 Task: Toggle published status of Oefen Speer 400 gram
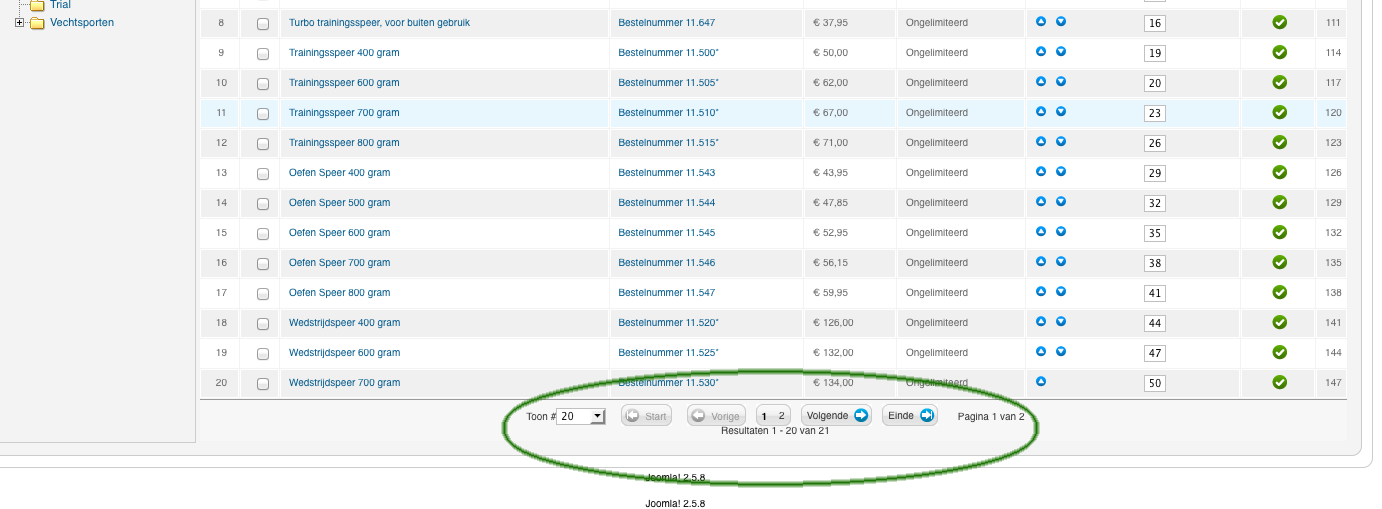pyautogui.click(x=1279, y=172)
